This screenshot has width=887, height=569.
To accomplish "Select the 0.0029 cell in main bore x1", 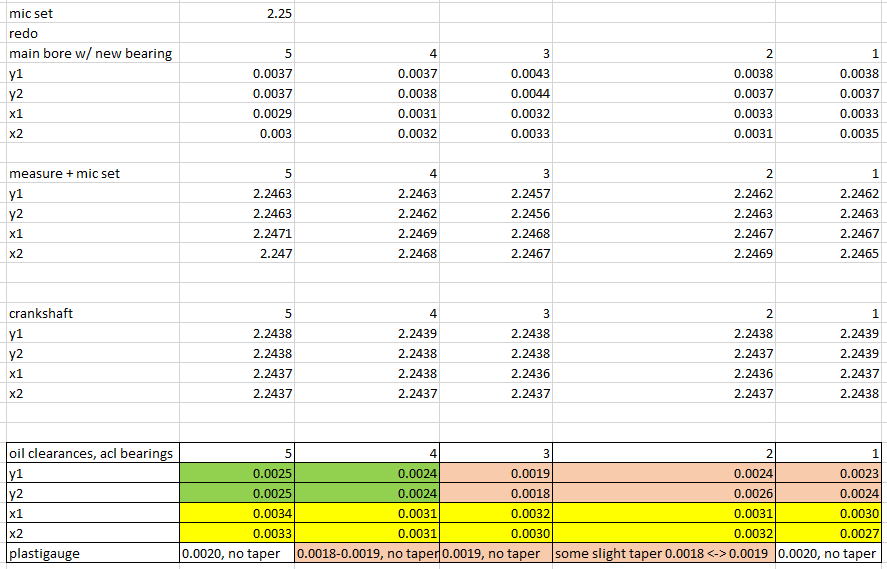I will pos(237,113).
